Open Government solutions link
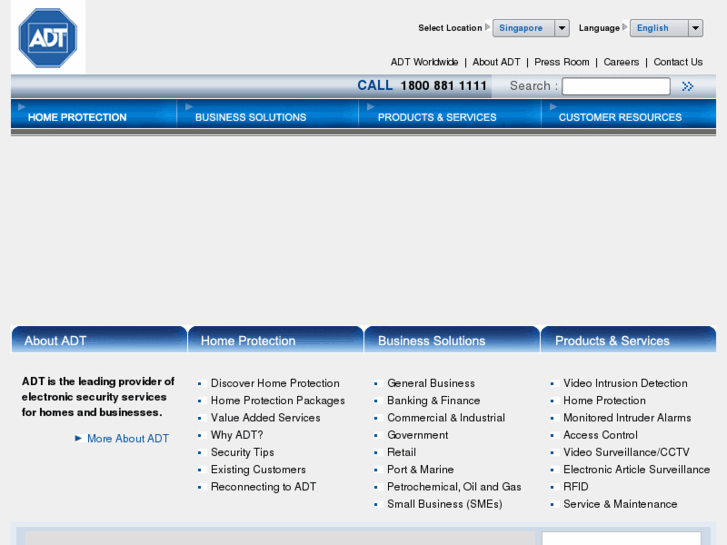727x545 pixels. [417, 435]
